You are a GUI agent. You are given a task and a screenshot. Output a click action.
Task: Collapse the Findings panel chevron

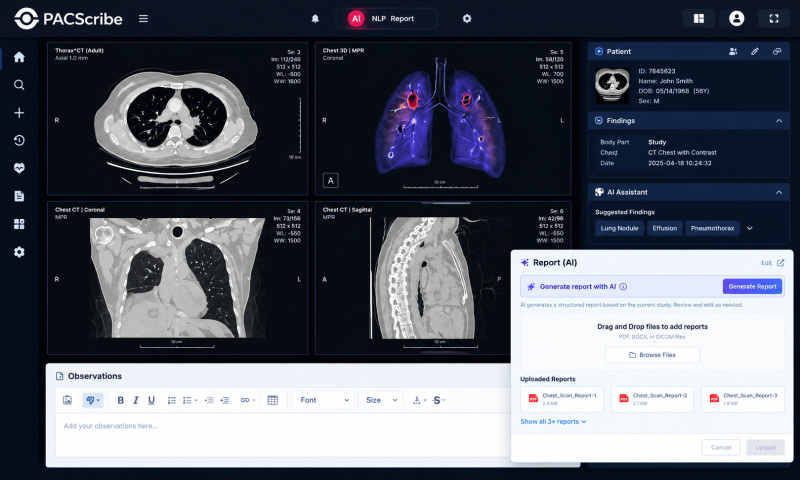[779, 121]
